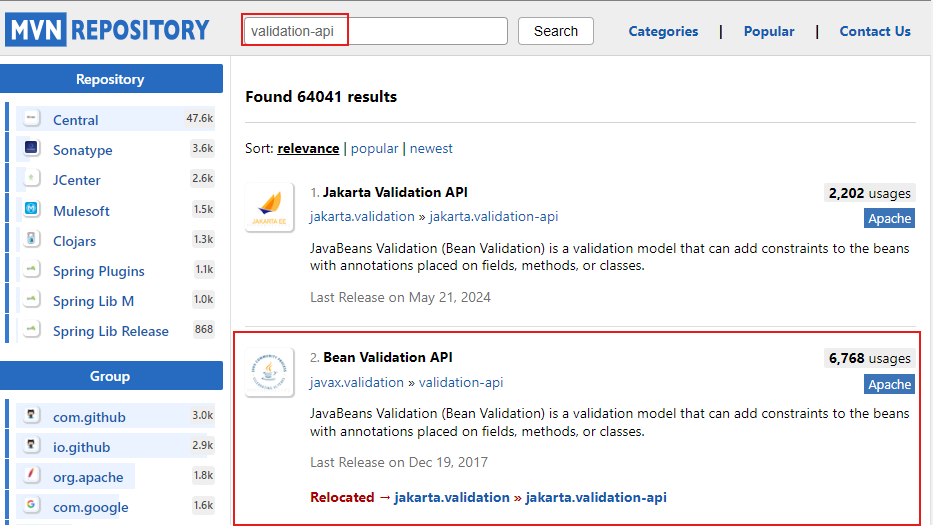Open the Jakarta Validation API title
This screenshot has width=933, height=526.
[x=395, y=192]
